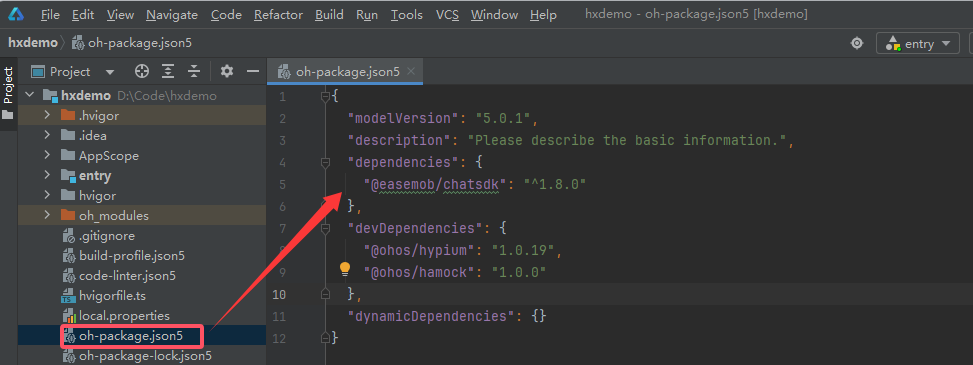Open the Build menu

[329, 15]
